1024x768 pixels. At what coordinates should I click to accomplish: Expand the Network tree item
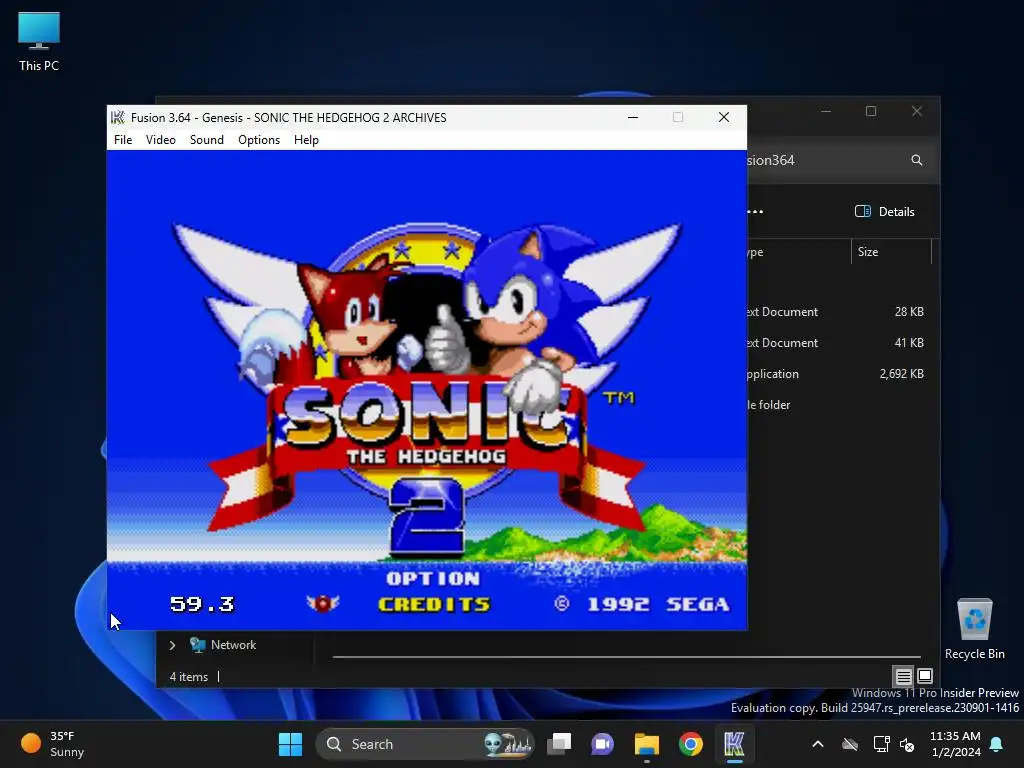172,645
